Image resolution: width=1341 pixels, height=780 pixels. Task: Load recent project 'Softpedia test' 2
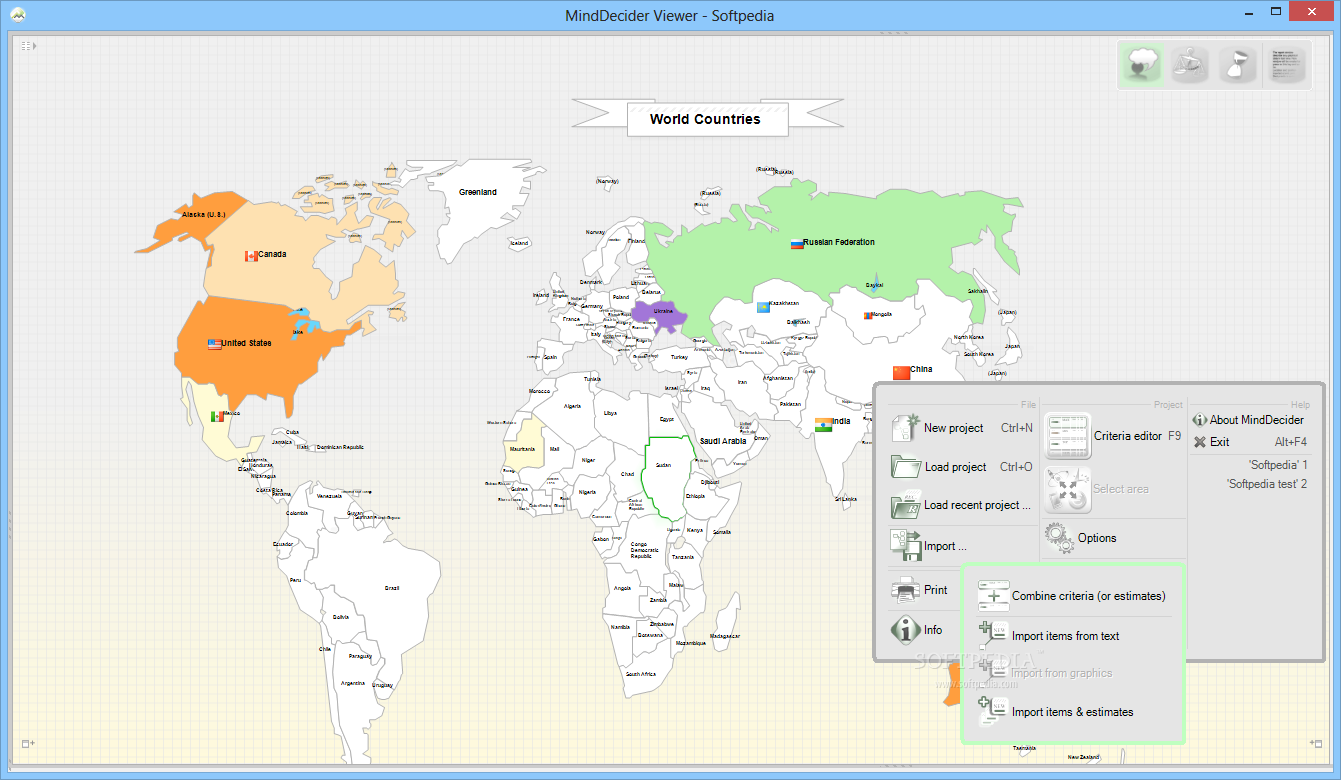[1267, 484]
